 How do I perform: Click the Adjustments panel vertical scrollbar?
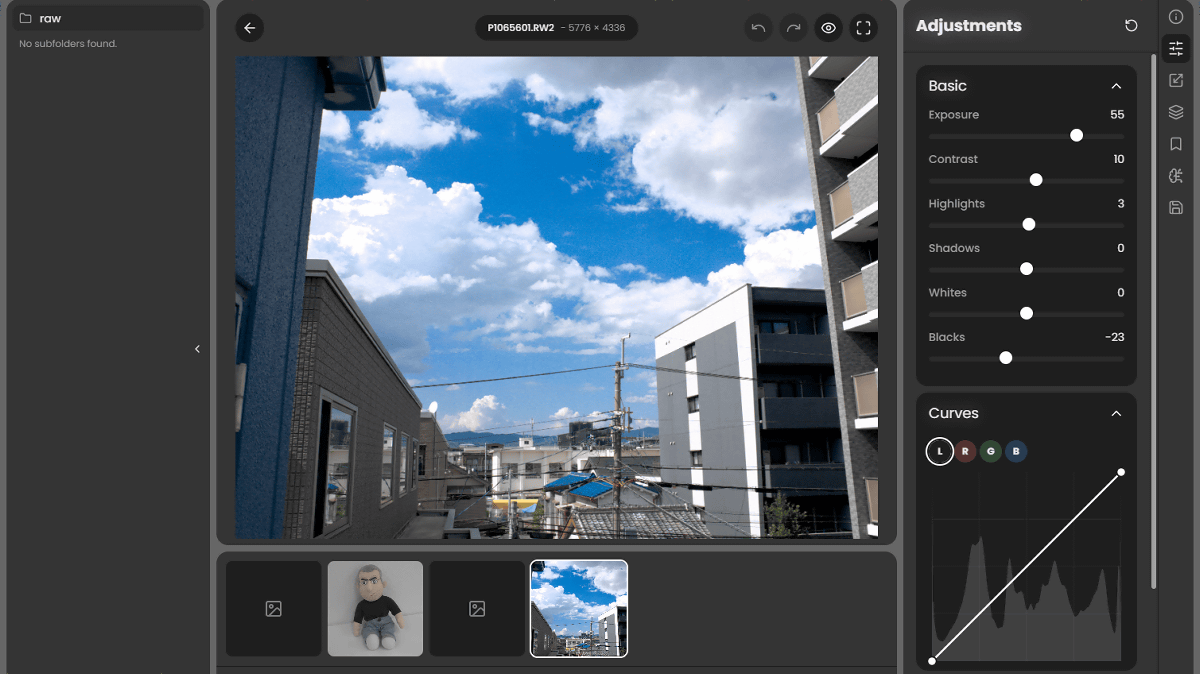pos(1153,322)
